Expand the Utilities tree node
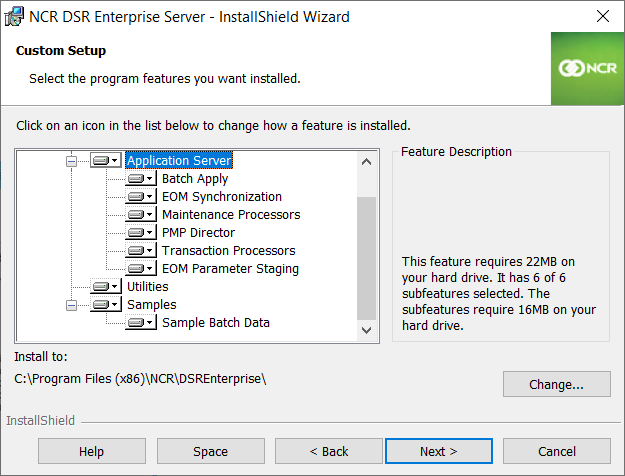625x476 pixels. [71, 287]
